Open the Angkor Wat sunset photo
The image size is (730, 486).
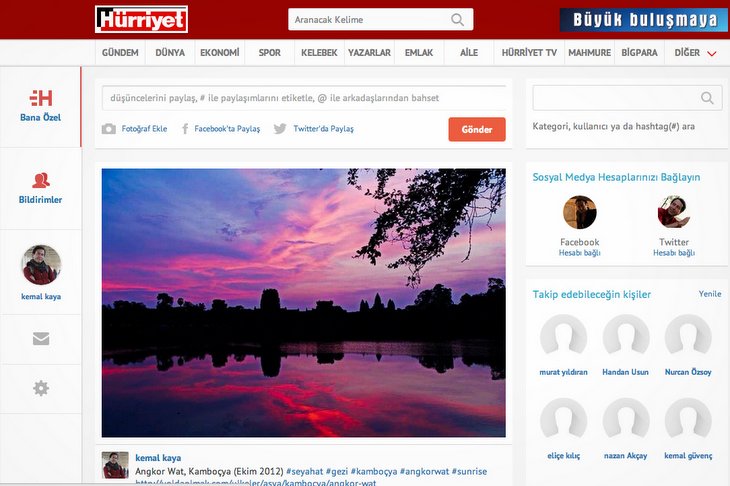click(x=303, y=302)
